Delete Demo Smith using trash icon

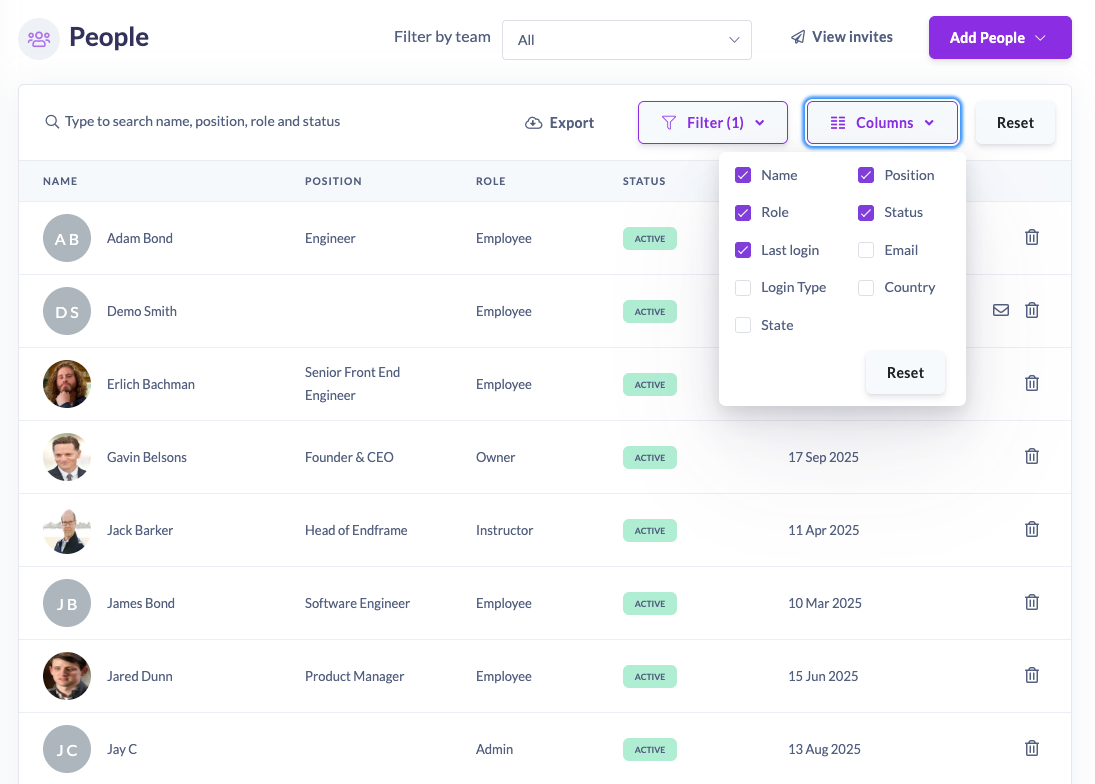point(1032,311)
